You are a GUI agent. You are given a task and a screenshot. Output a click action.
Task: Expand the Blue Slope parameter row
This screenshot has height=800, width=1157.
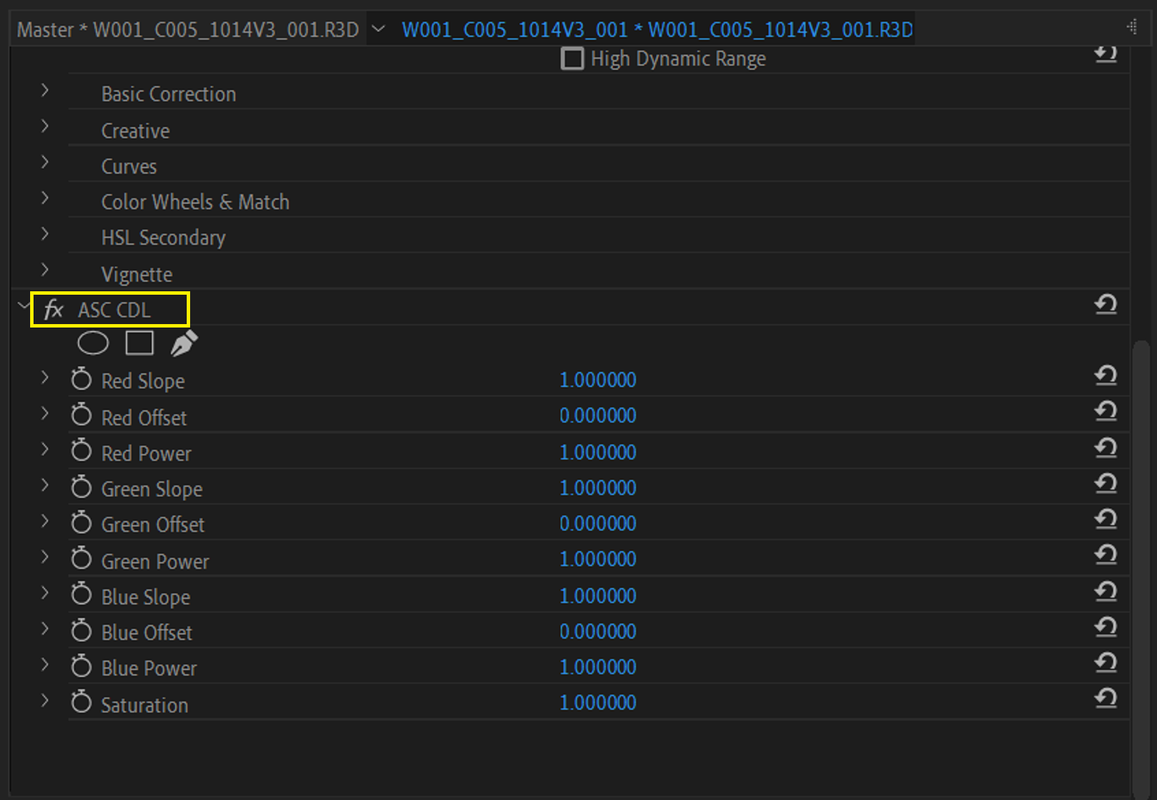[x=45, y=593]
